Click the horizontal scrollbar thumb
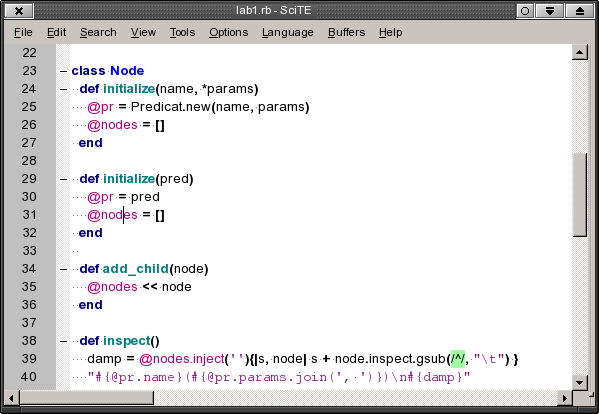The width and height of the screenshot is (599, 414). click(x=86, y=398)
